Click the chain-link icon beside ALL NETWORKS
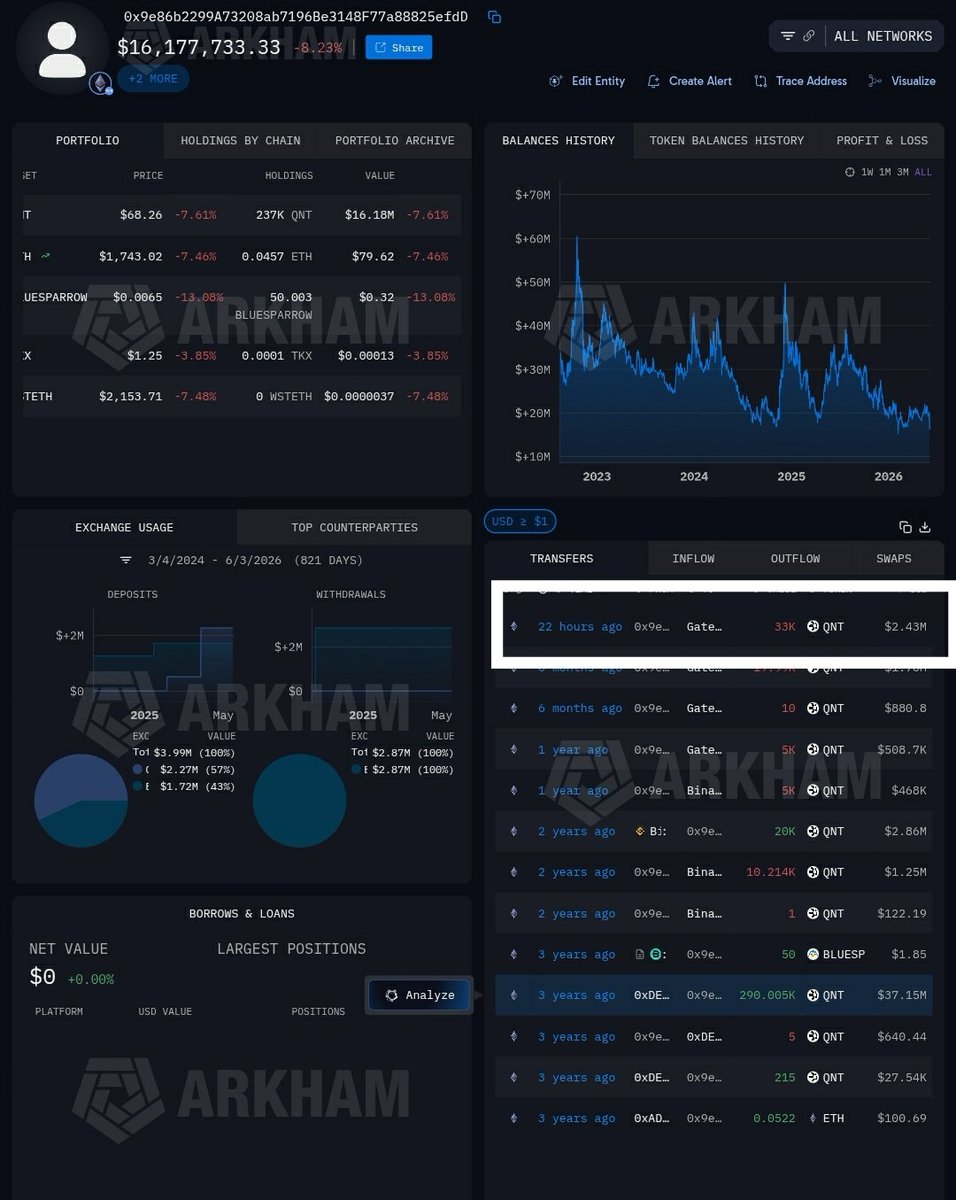The image size is (956, 1200). point(808,36)
